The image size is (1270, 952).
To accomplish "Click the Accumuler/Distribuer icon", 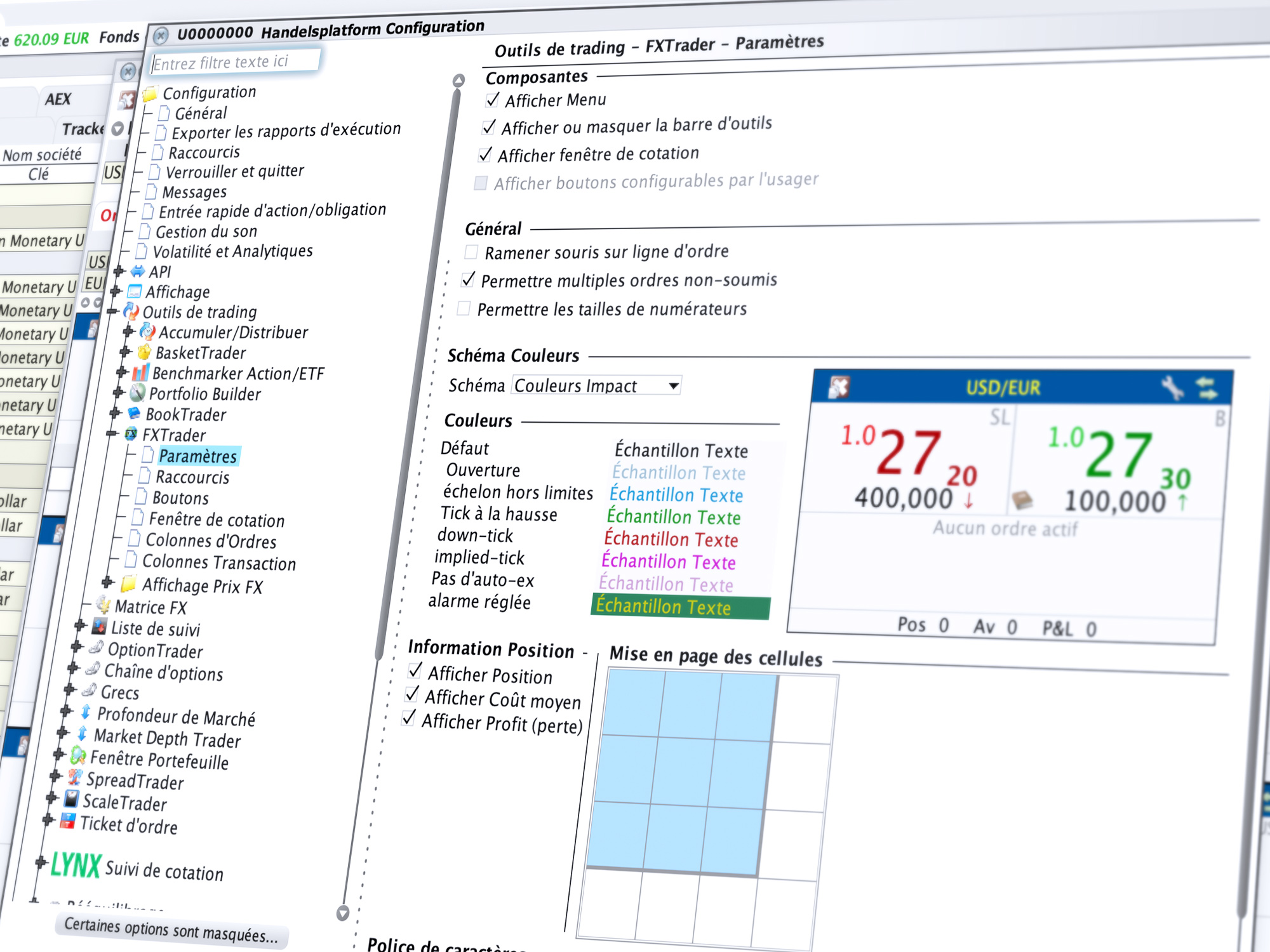I will [x=147, y=331].
